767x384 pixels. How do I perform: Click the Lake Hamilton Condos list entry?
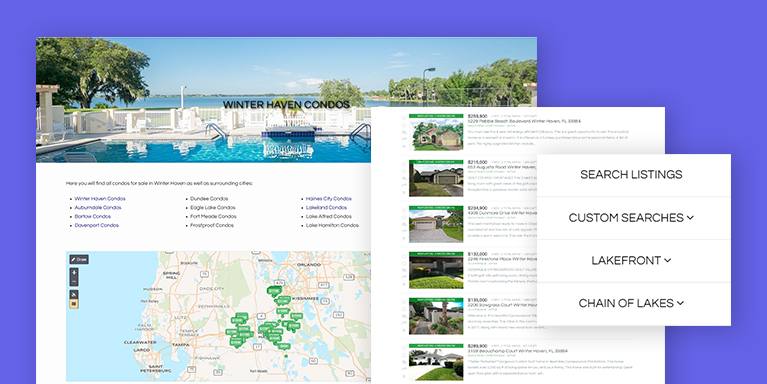click(332, 225)
